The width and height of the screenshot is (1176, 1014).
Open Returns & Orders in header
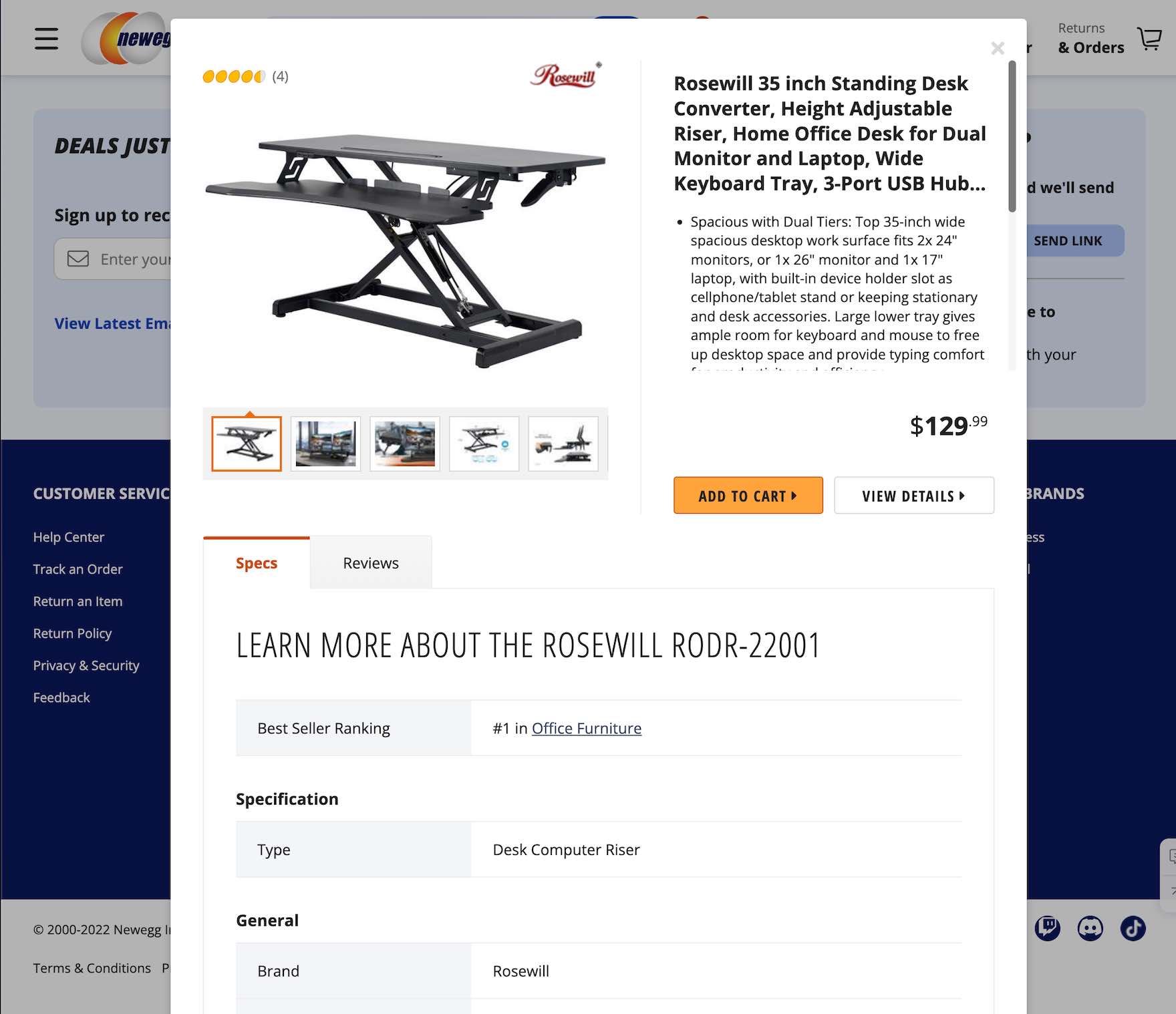coord(1090,38)
